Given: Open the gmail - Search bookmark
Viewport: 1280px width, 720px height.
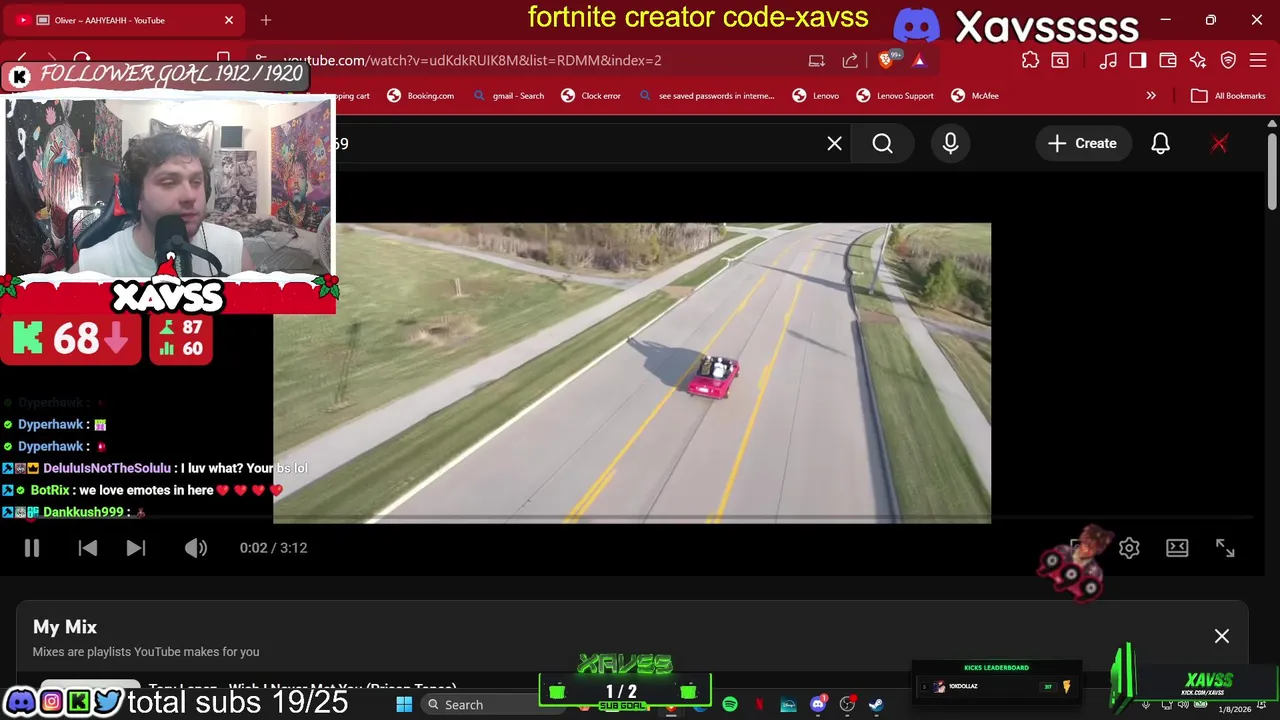Looking at the screenshot, I should [x=507, y=96].
